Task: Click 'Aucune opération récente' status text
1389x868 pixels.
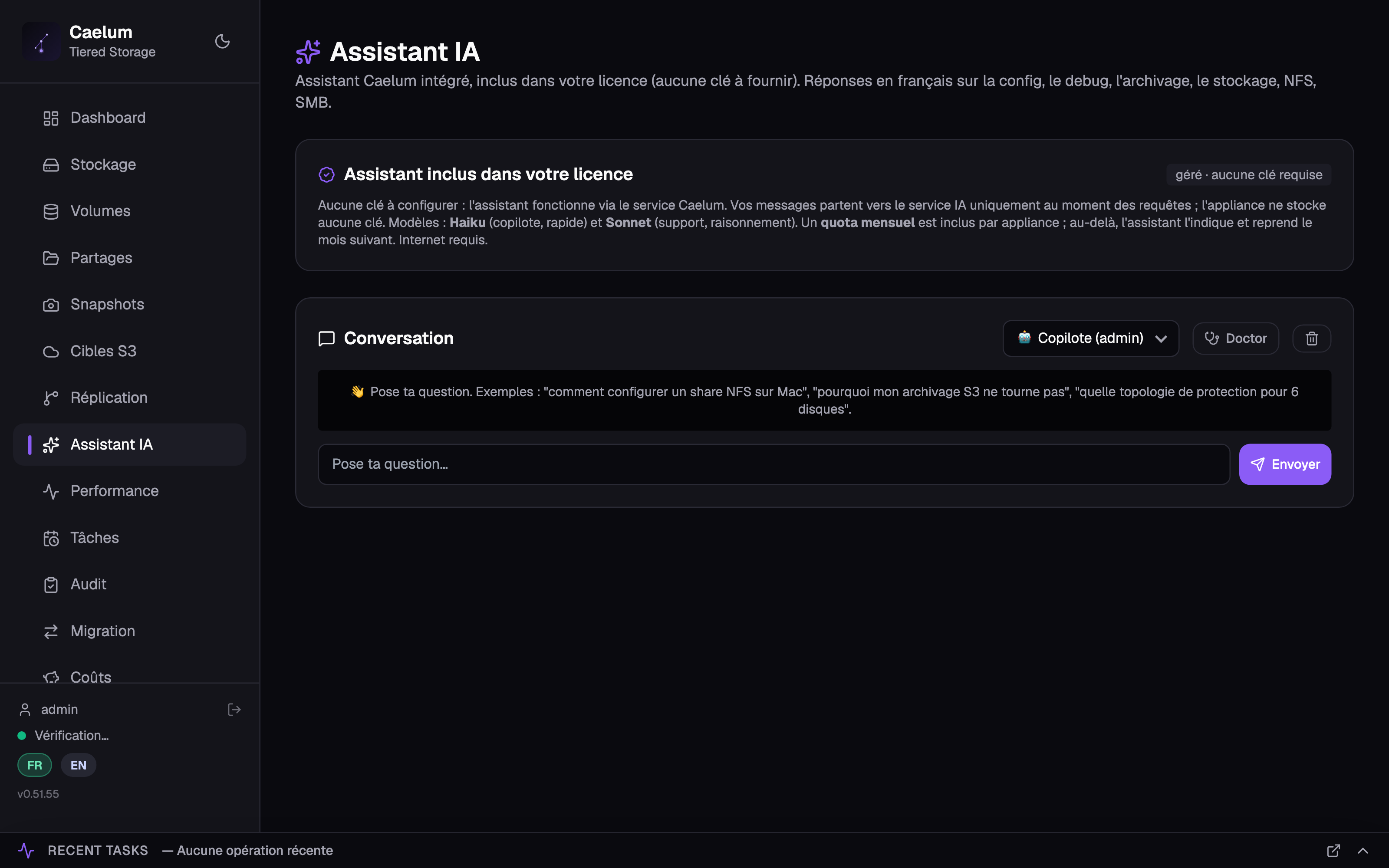Action: (x=255, y=851)
